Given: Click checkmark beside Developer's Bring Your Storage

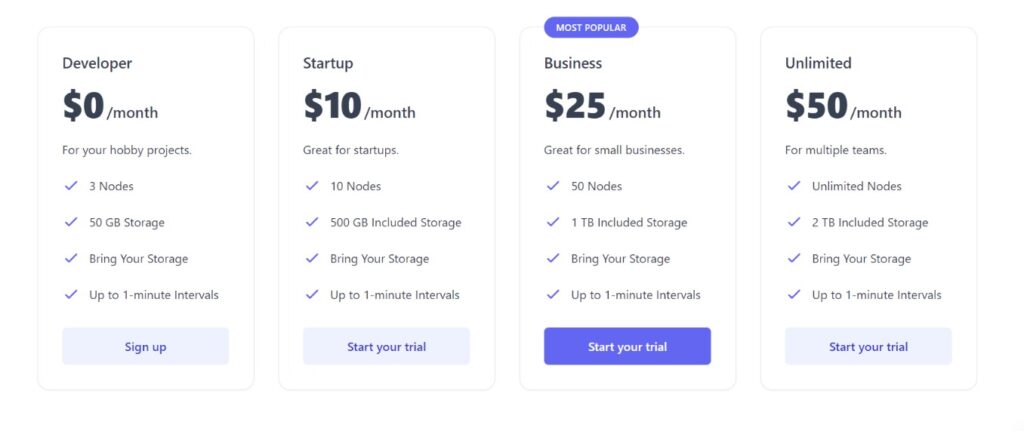Looking at the screenshot, I should point(71,259).
